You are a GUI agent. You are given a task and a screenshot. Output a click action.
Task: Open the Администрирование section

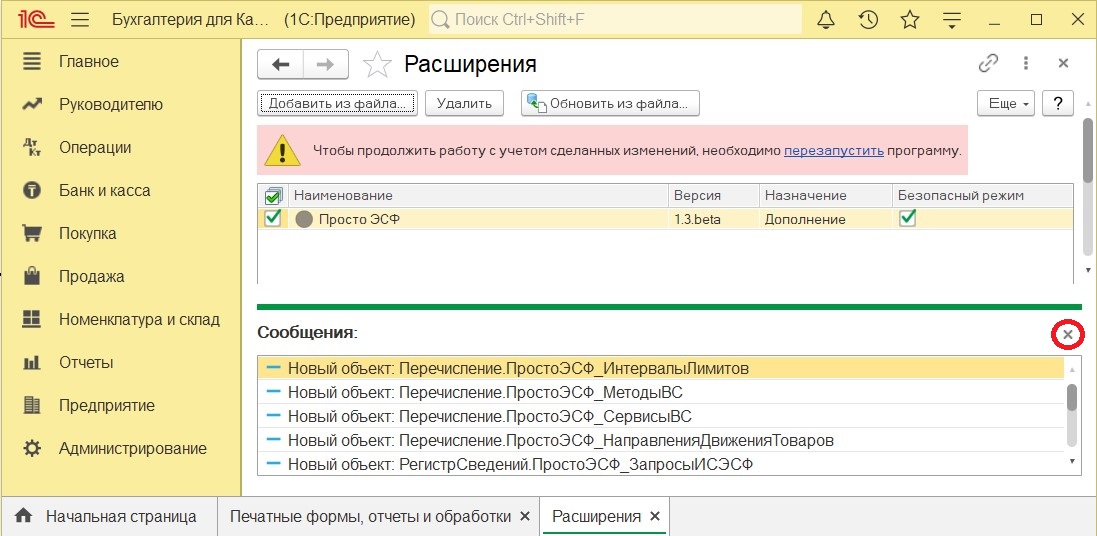(x=133, y=449)
